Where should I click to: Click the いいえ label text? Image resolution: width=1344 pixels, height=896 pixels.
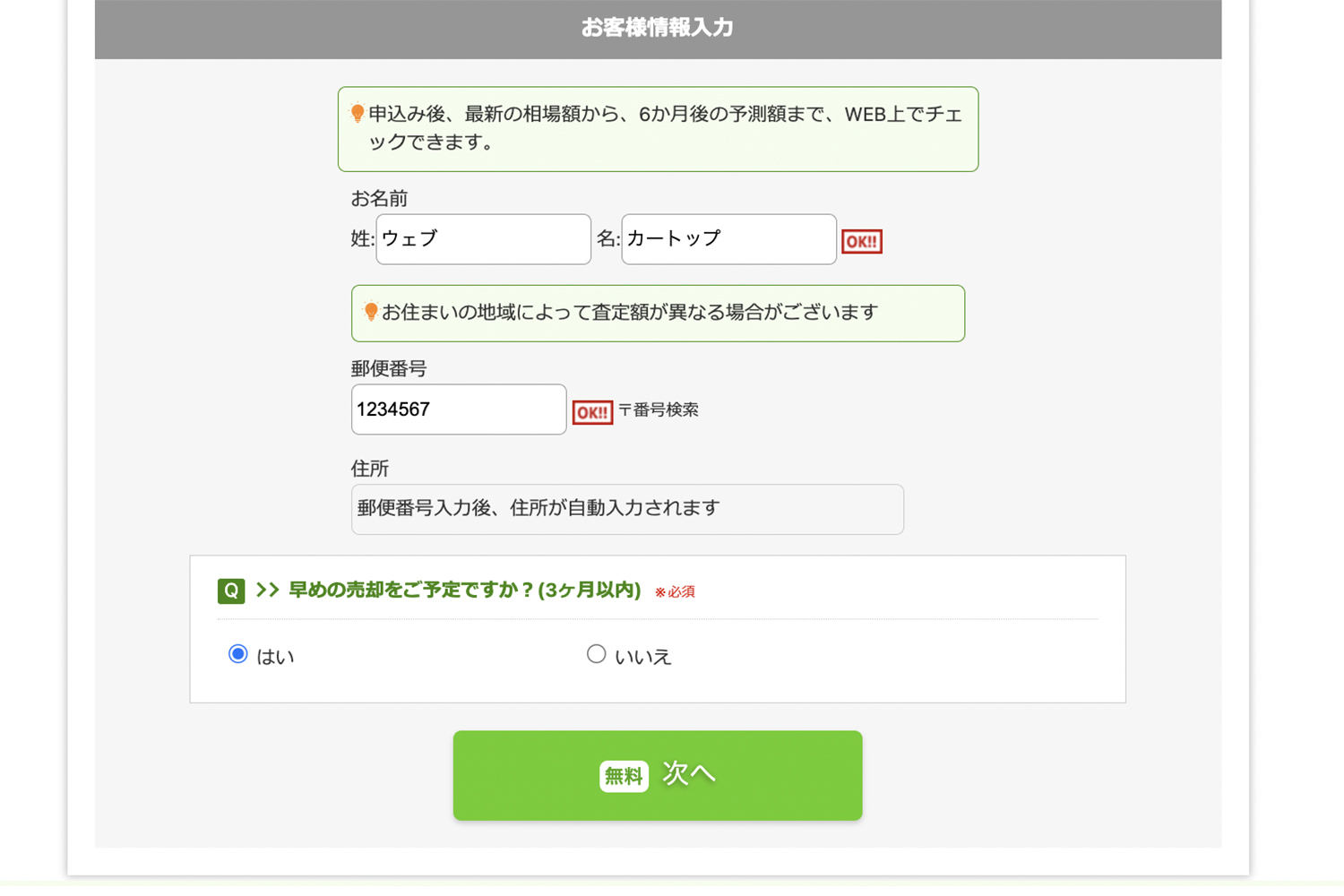coord(643,657)
